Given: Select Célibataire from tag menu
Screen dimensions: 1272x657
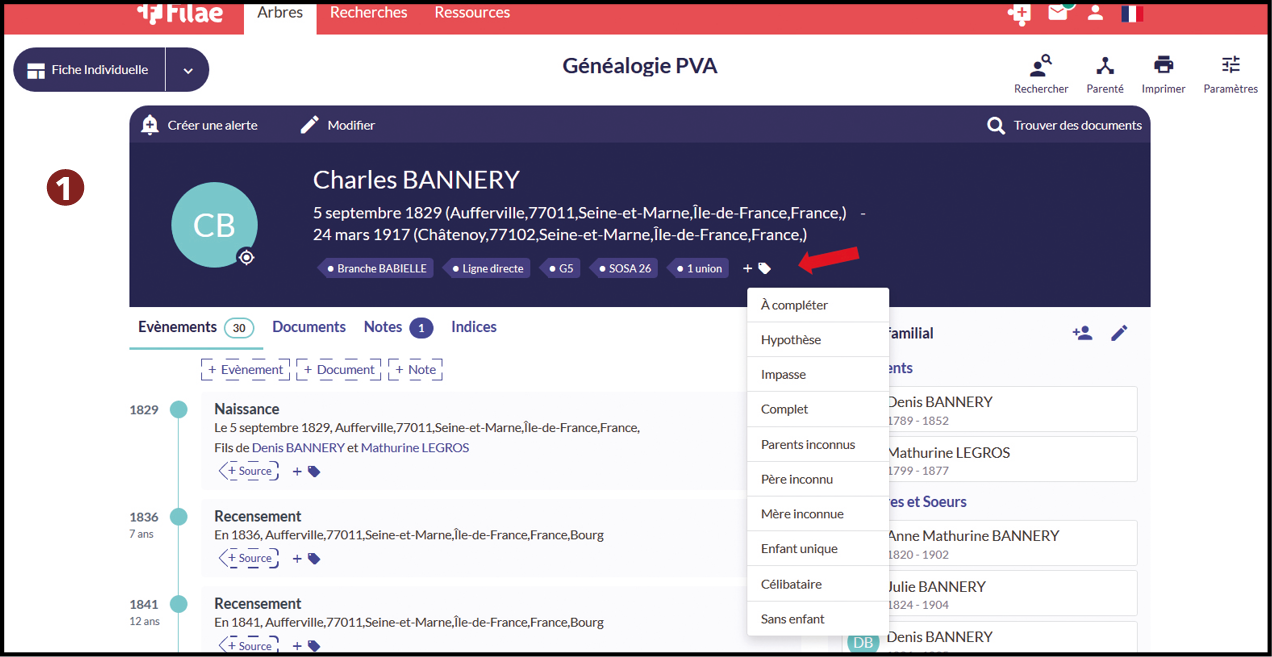Looking at the screenshot, I should click(x=818, y=584).
